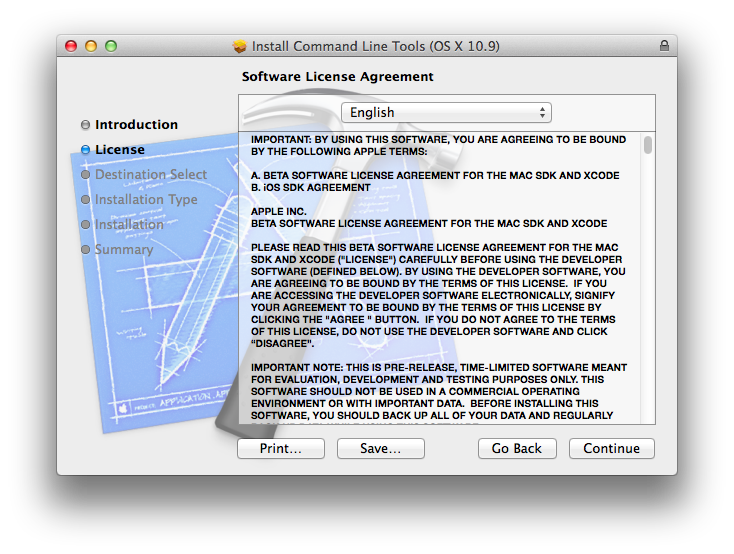Continue to the next installer step
This screenshot has width=734, height=554.
tap(611, 449)
